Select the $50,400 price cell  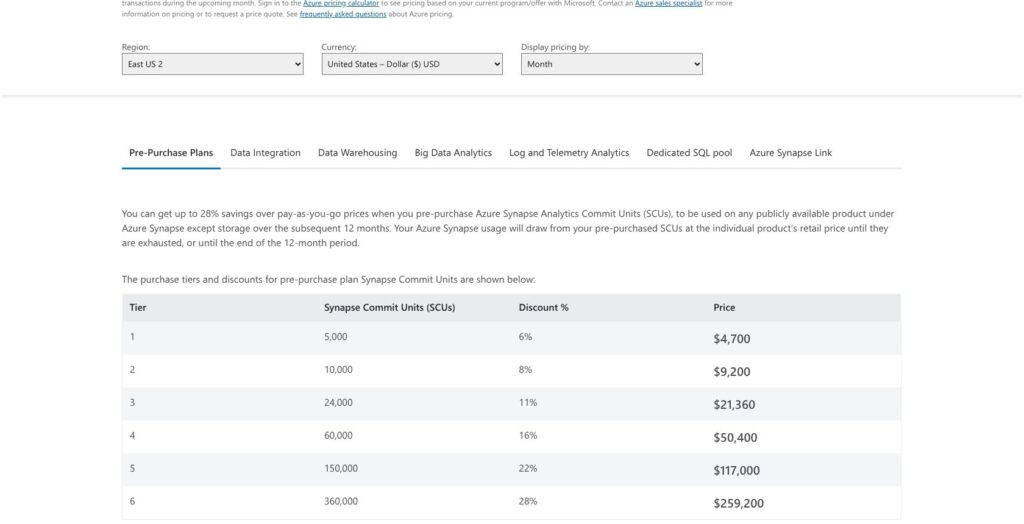735,438
